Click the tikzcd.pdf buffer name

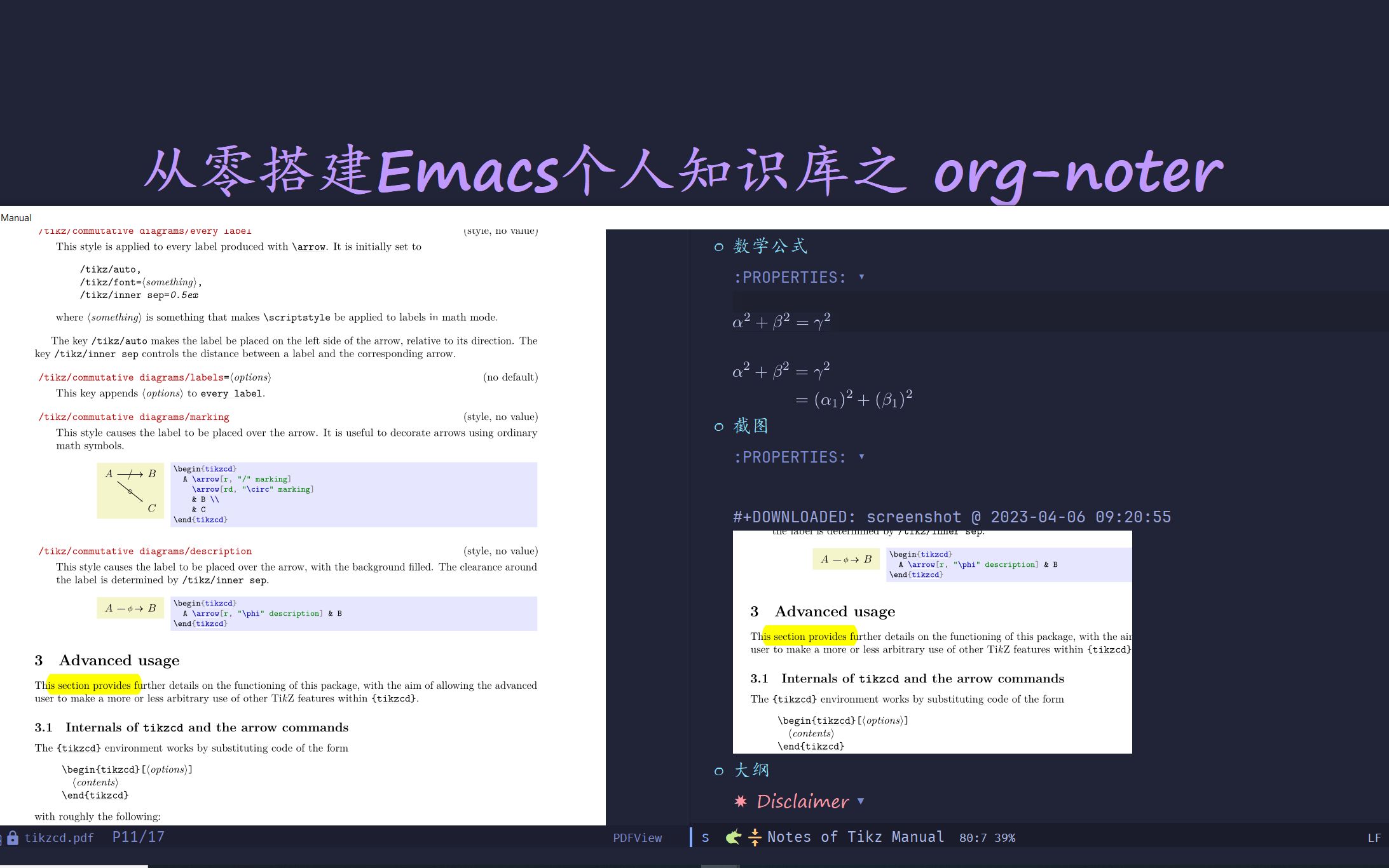[59, 837]
